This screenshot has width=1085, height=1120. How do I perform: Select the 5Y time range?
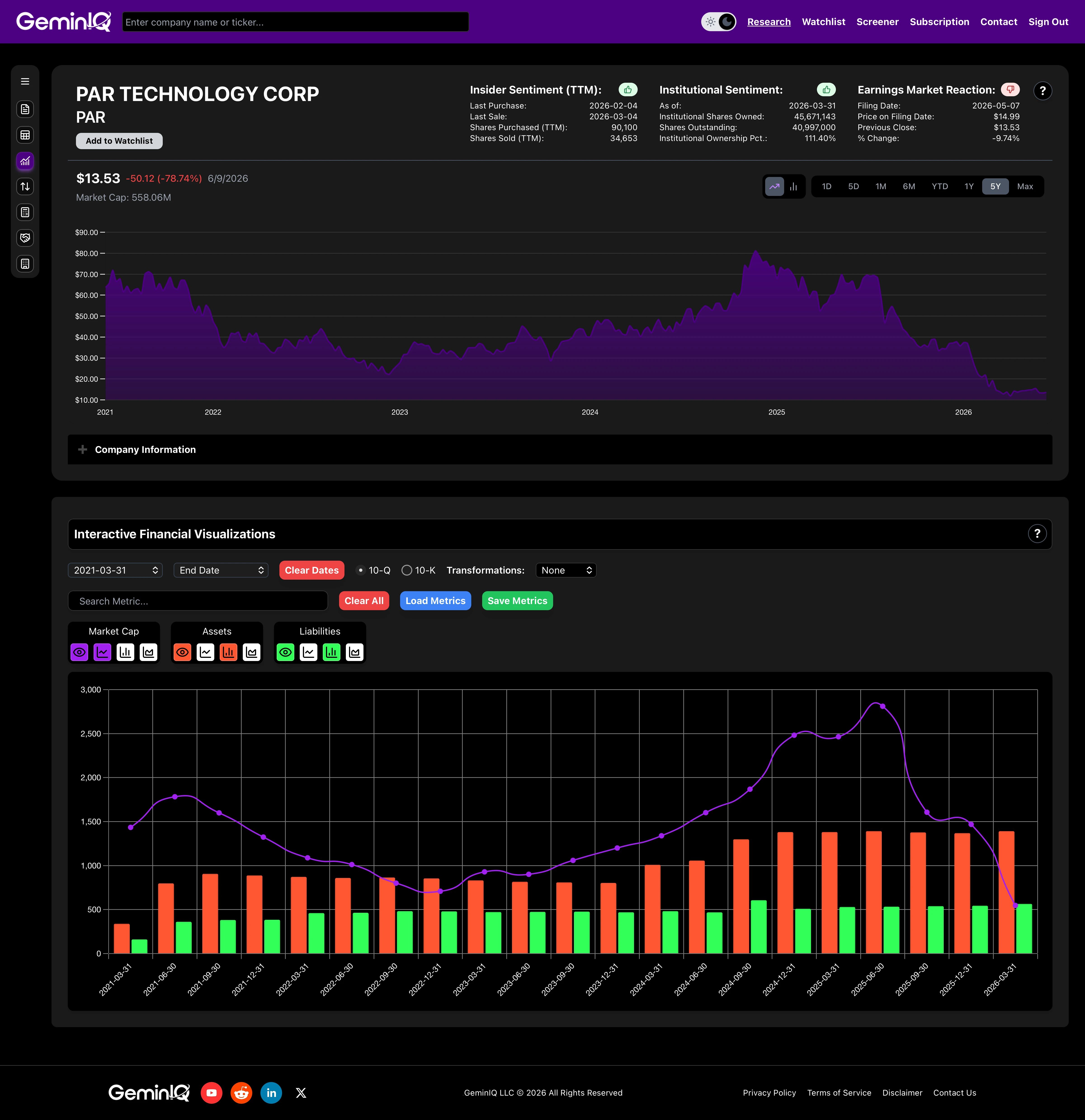pyautogui.click(x=995, y=186)
